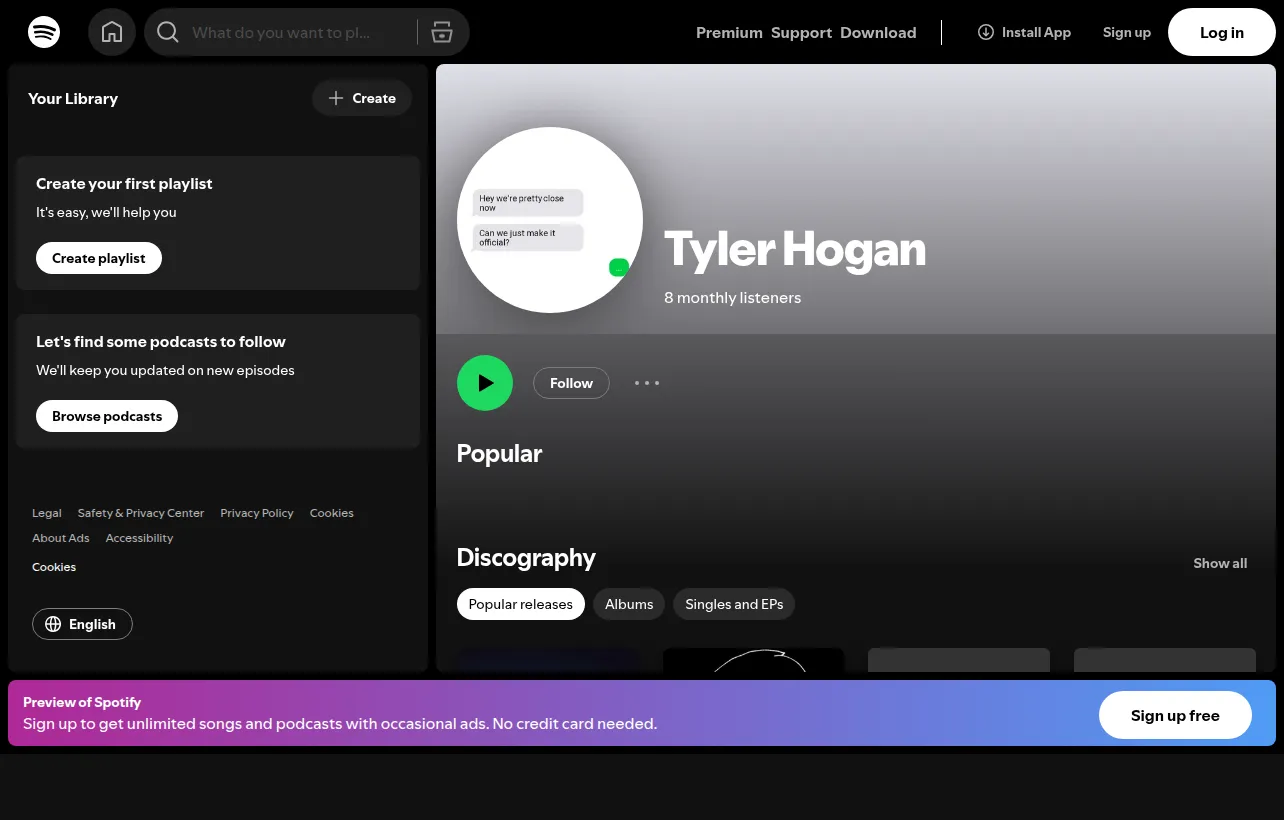Click the Log in button
Image resolution: width=1284 pixels, height=820 pixels.
pyautogui.click(x=1222, y=32)
